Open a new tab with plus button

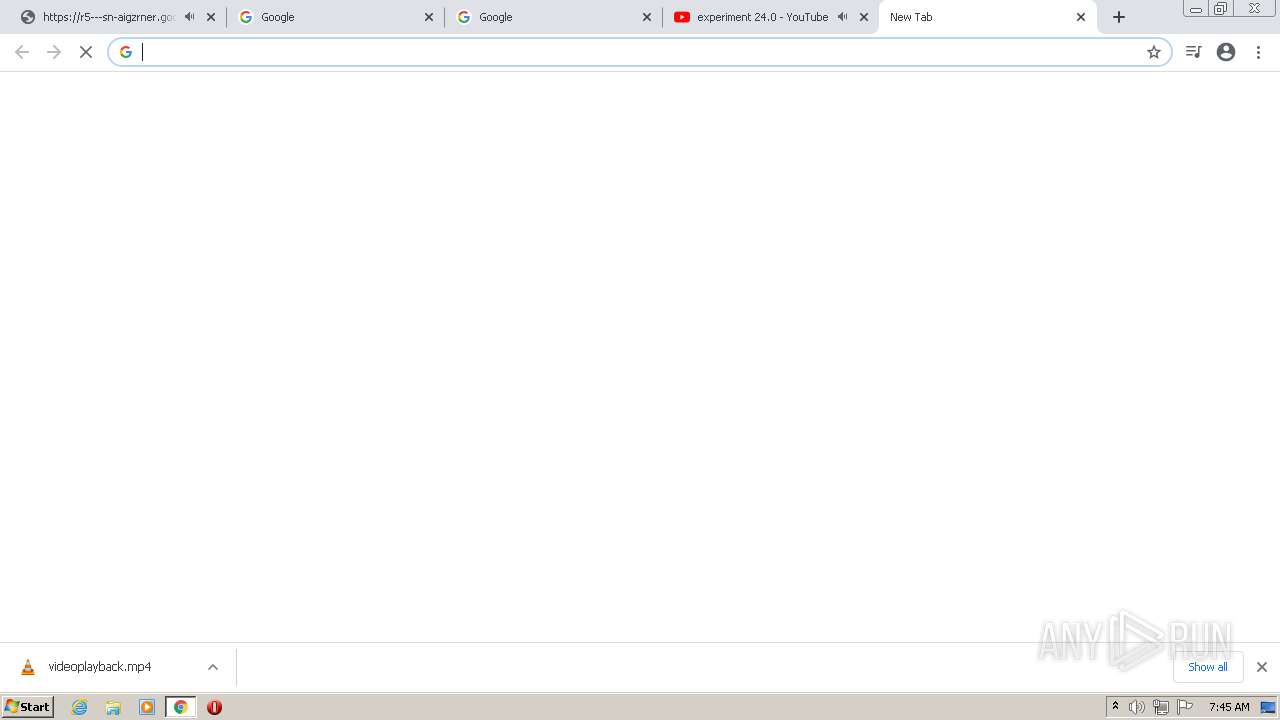click(1119, 17)
